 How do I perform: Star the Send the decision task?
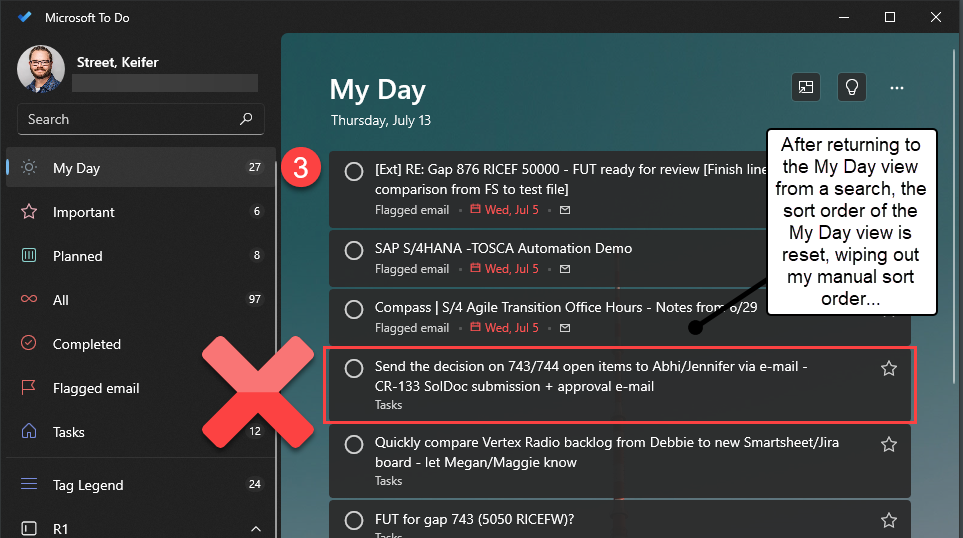coord(889,369)
